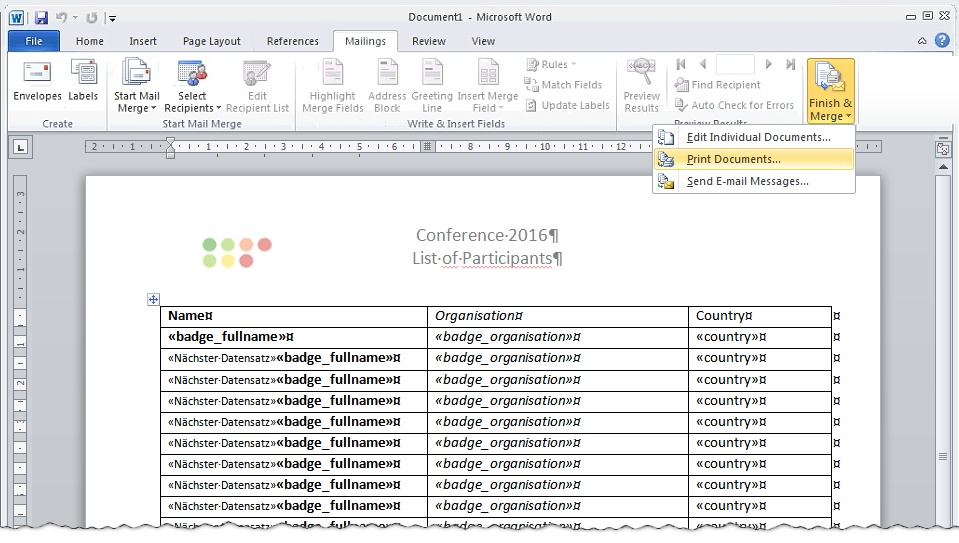Click the Undo icon

coord(61,18)
